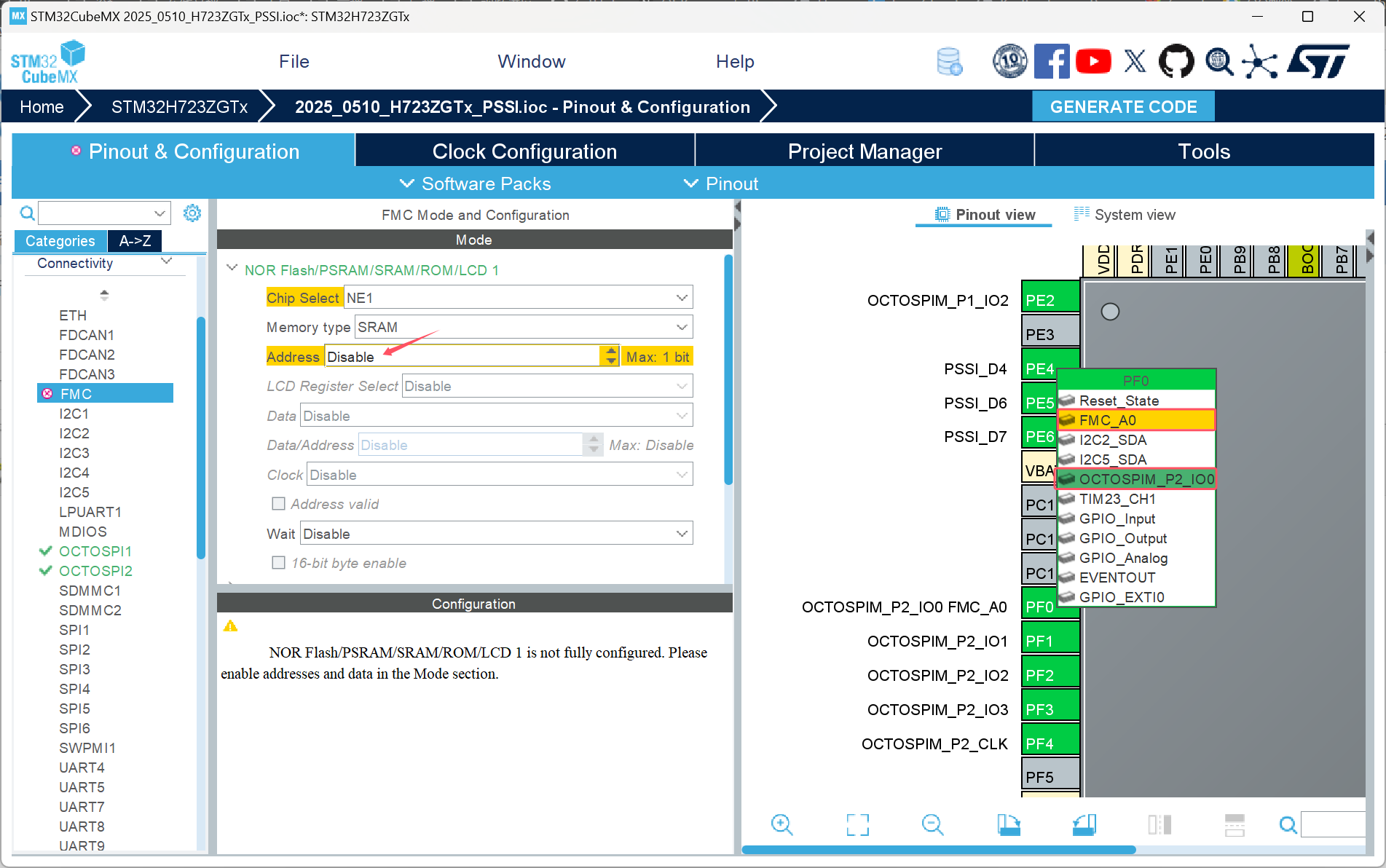Open the GitHub icon link
This screenshot has width=1386, height=868.
(x=1176, y=61)
